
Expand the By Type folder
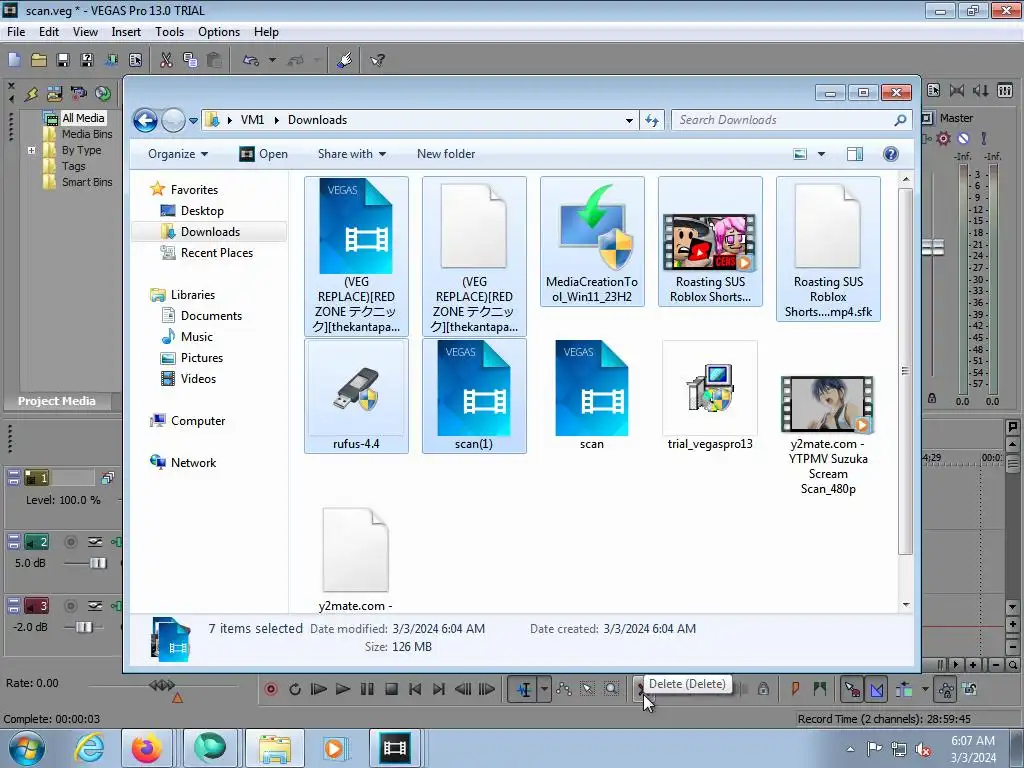click(x=31, y=150)
